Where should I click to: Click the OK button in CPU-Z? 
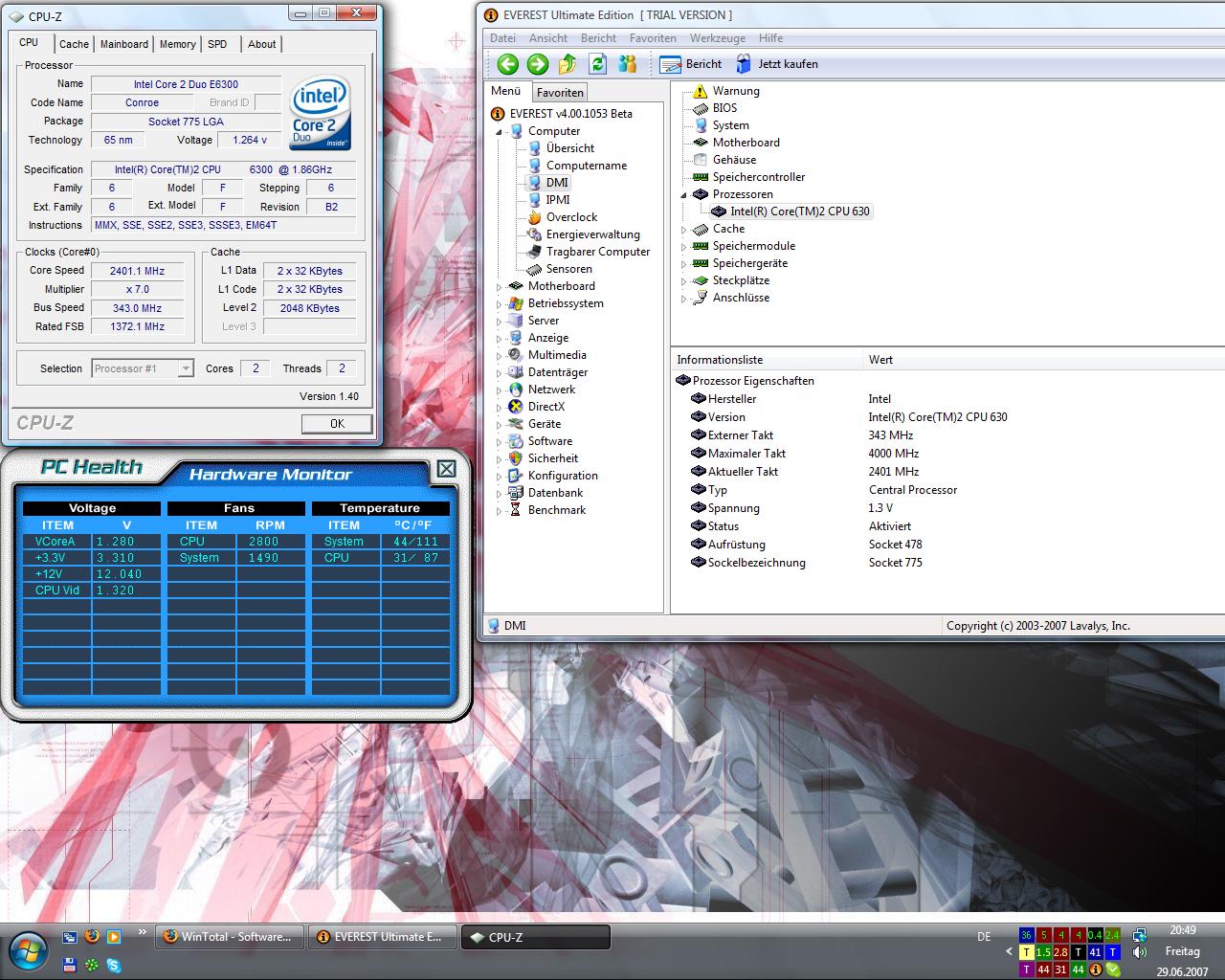click(x=337, y=423)
